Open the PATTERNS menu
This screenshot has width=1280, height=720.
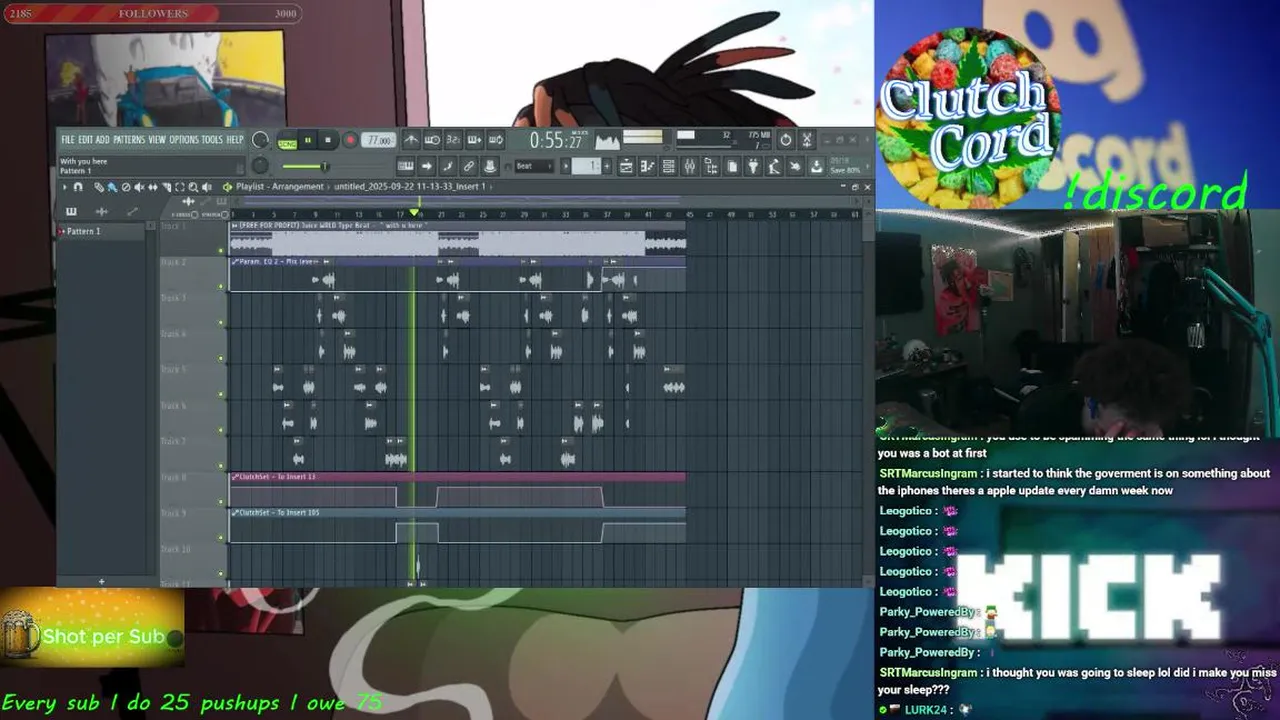(129, 140)
